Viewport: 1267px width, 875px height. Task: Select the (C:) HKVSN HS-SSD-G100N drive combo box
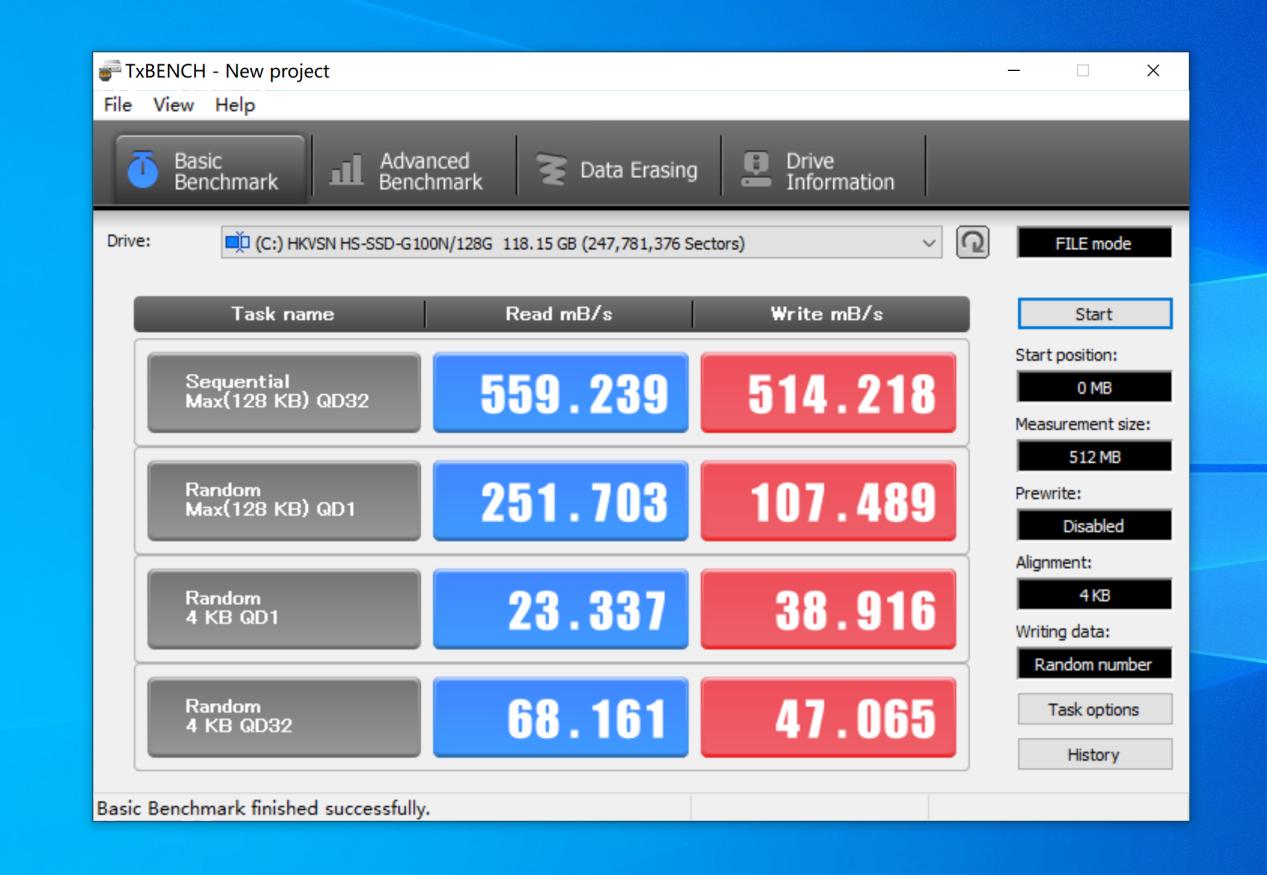581,243
